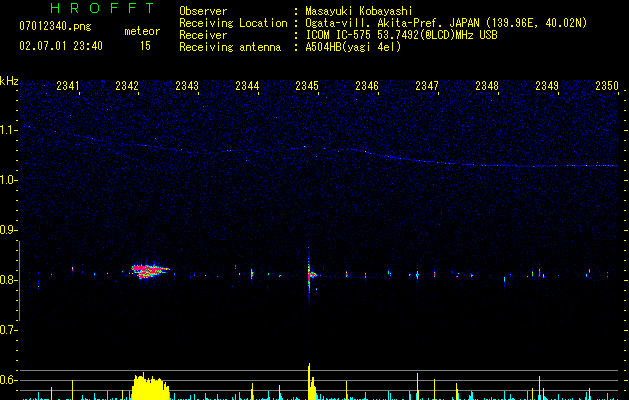Click the Ogata-vill. Akita-Pref. JAPAN location text

446,23
